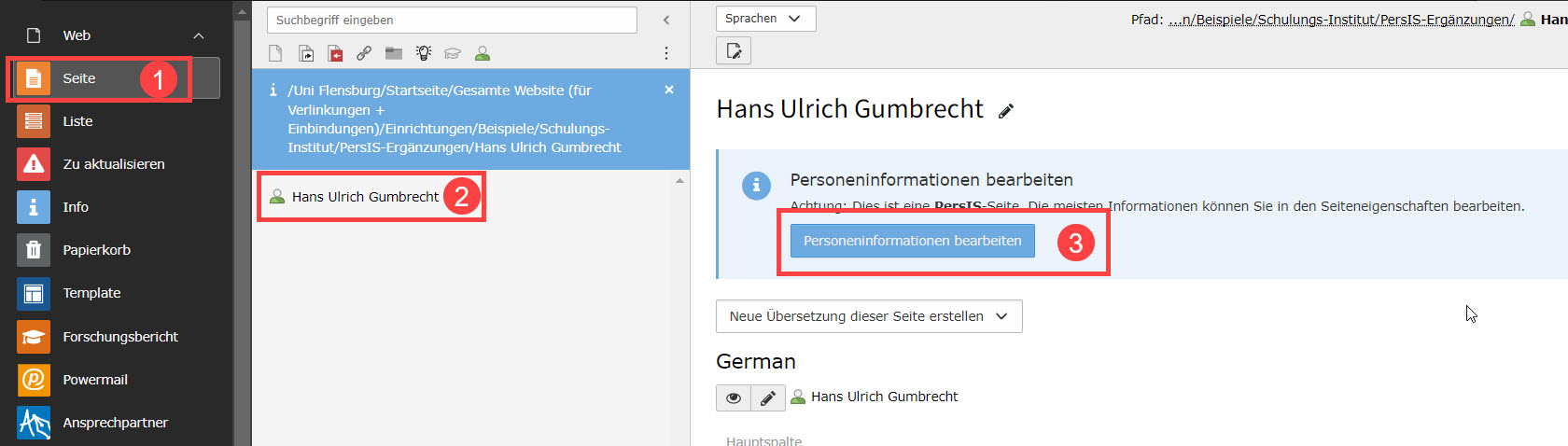Screen dimensions: 1568x446
Task: Open the Sprachen dropdown
Action: (x=764, y=19)
